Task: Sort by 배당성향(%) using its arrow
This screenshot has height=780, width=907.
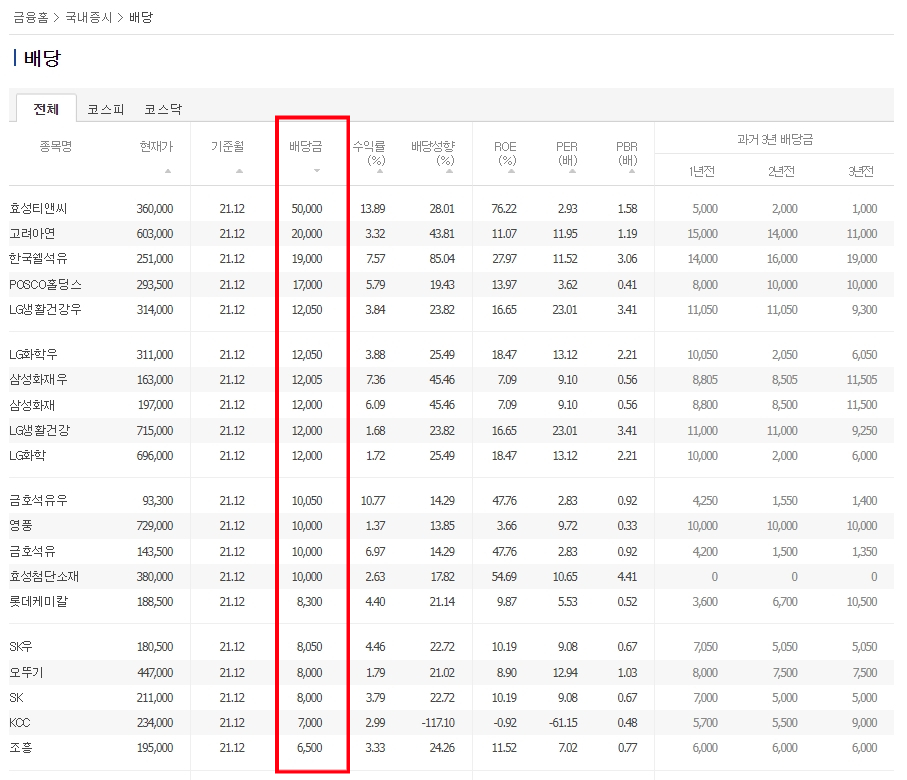Action: pos(449,171)
